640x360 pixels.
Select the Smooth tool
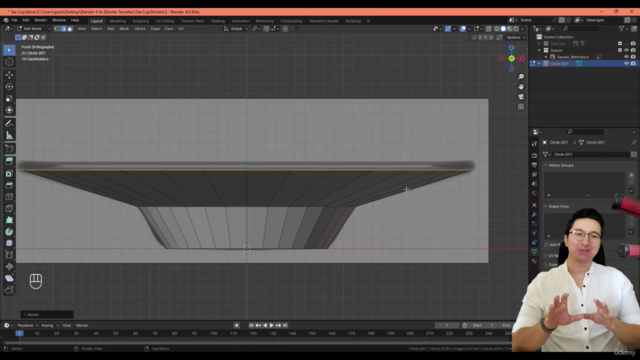pos(9,243)
